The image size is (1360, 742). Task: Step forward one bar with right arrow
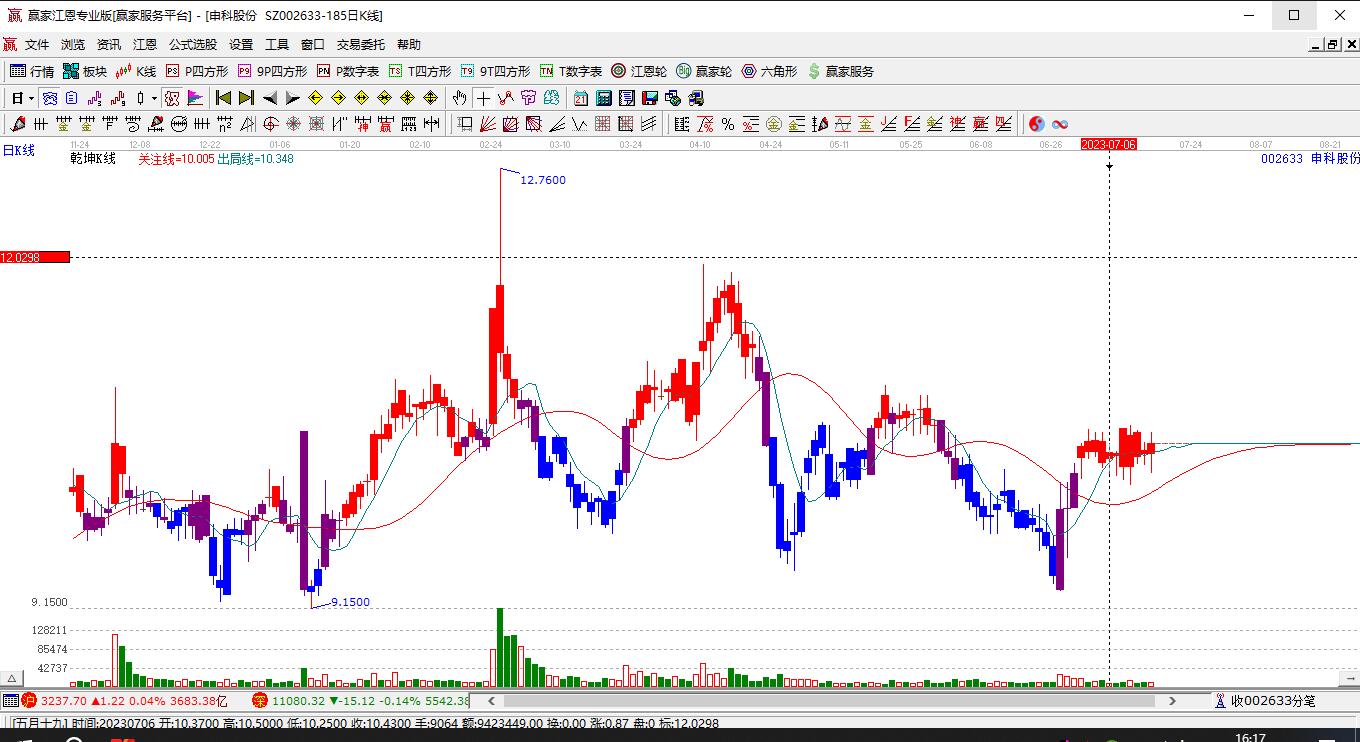point(292,98)
